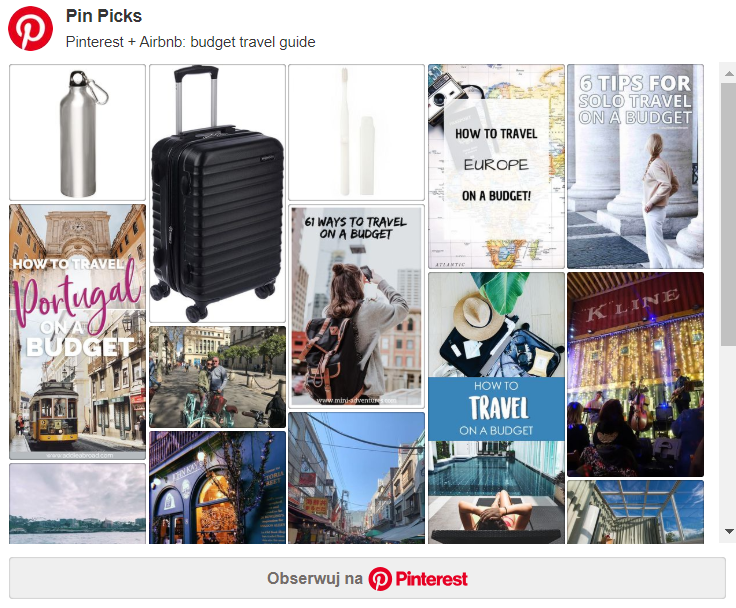Click the Obserwuj na Pinterest button

point(368,578)
